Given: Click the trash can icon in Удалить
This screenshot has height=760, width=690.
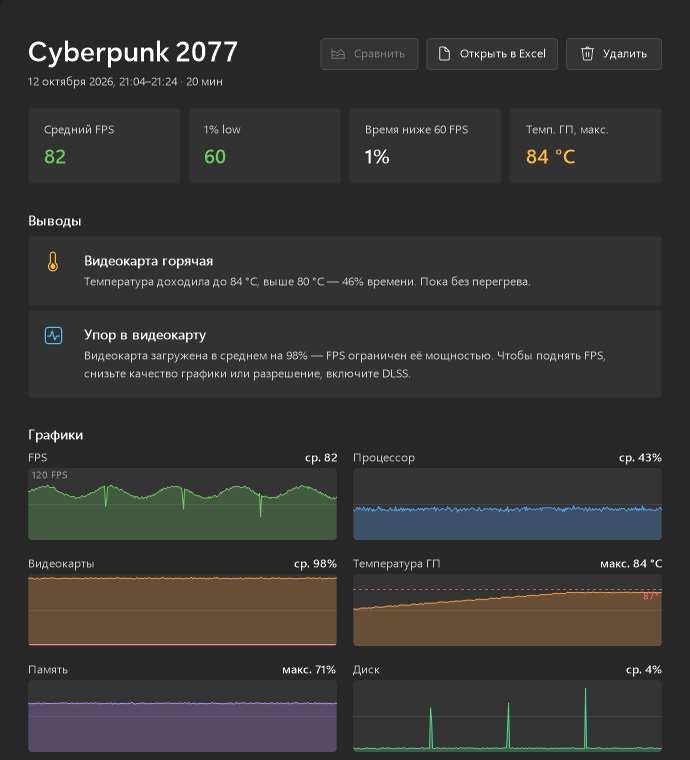Looking at the screenshot, I should click(587, 54).
